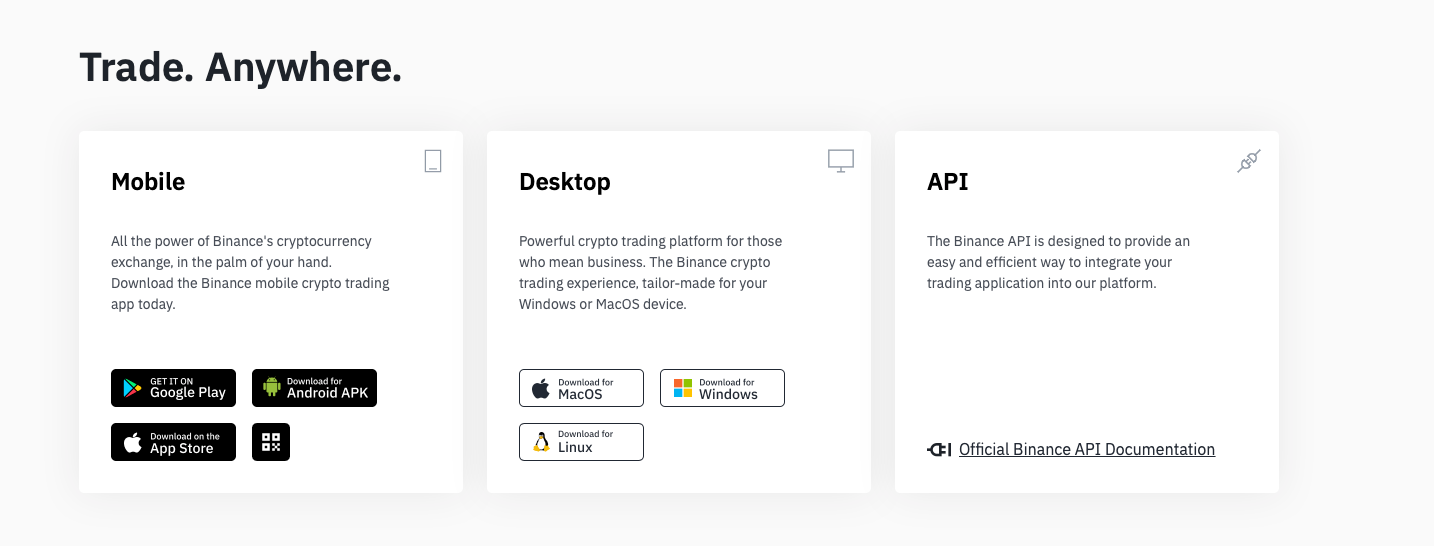Click the plug icon on API card
The width and height of the screenshot is (1434, 546).
pyautogui.click(x=1249, y=161)
